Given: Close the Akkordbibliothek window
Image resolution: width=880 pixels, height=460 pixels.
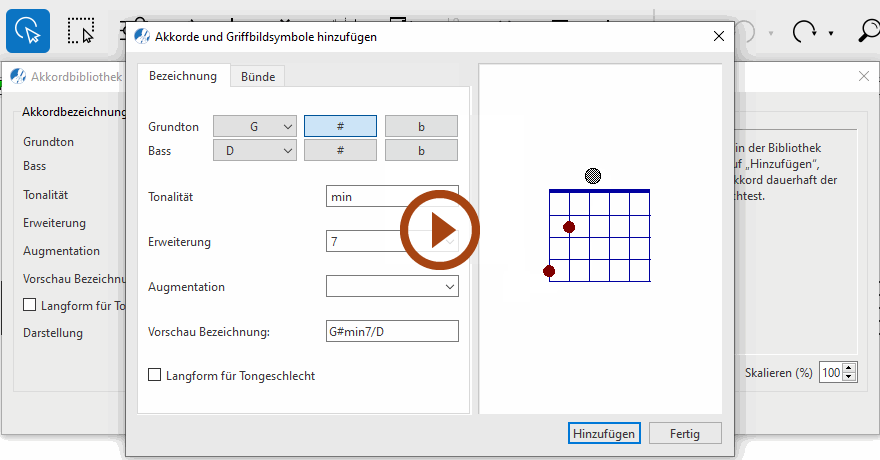Looking at the screenshot, I should tap(864, 76).
